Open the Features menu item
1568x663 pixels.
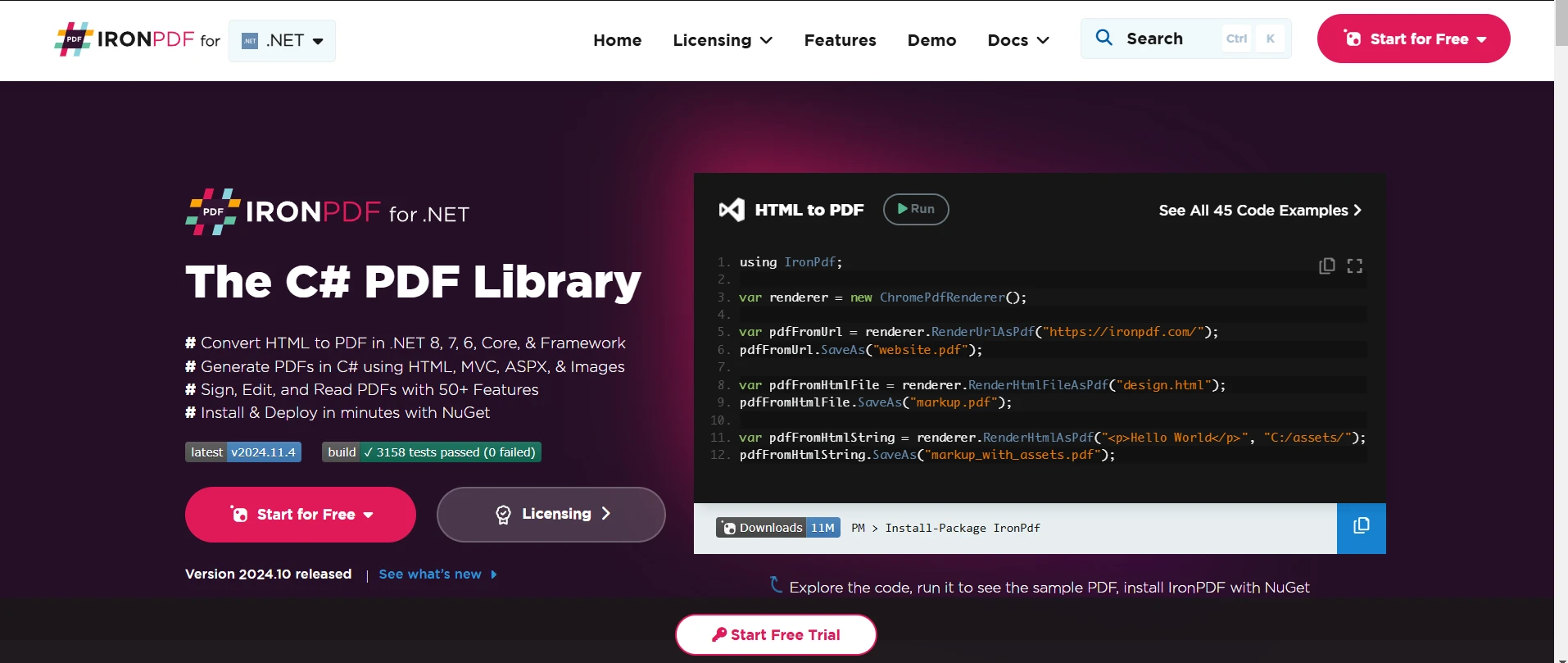click(x=840, y=40)
